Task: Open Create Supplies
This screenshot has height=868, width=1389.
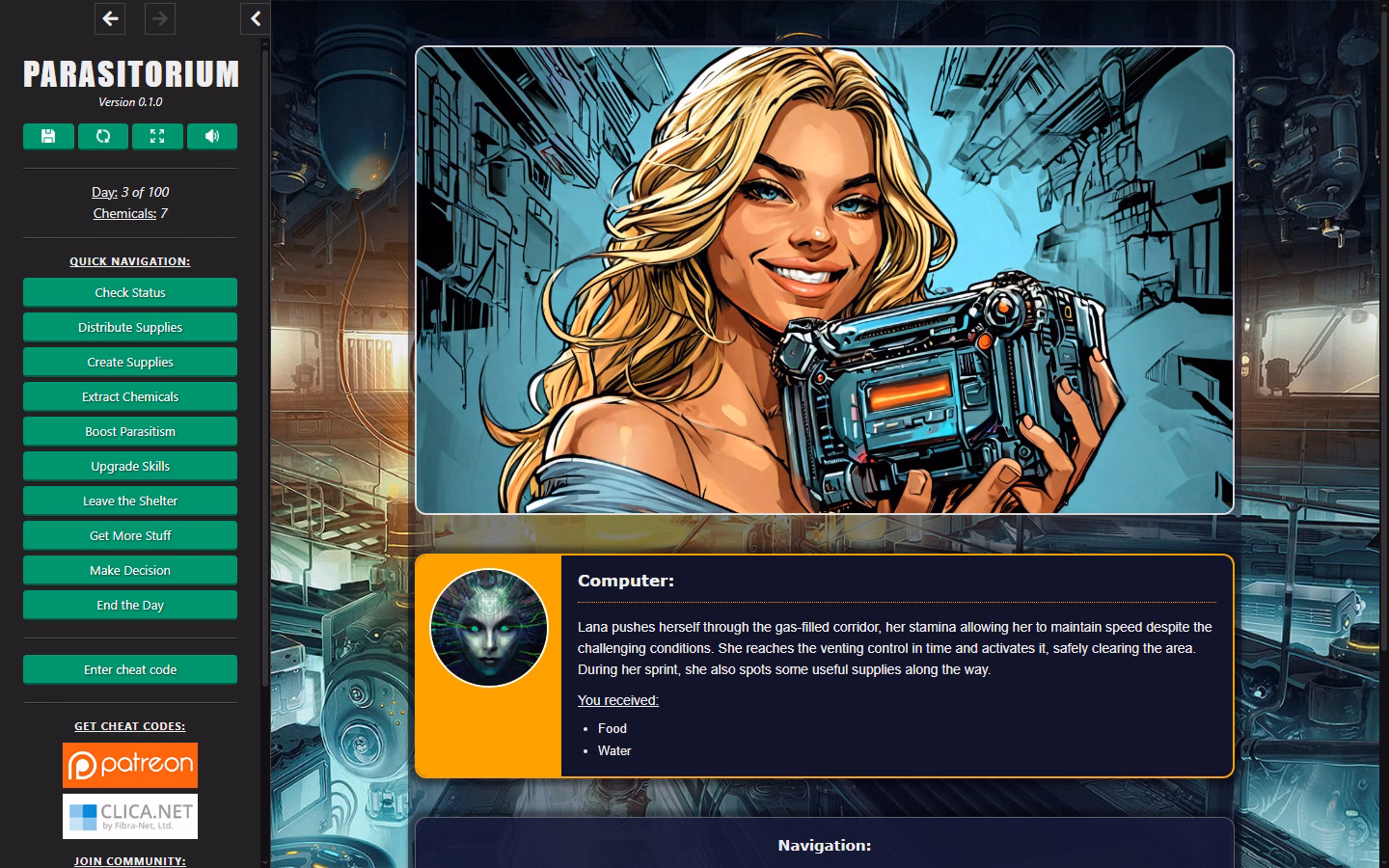Action: pos(130,362)
